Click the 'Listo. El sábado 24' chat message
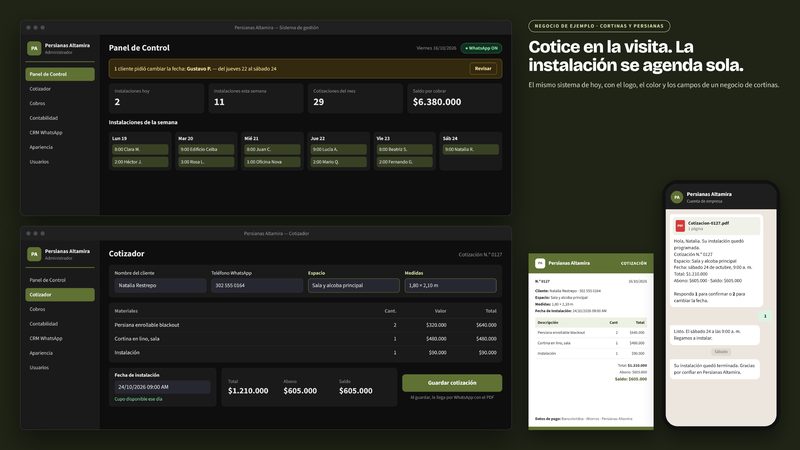Screen dimensions: 800x450 (714, 335)
